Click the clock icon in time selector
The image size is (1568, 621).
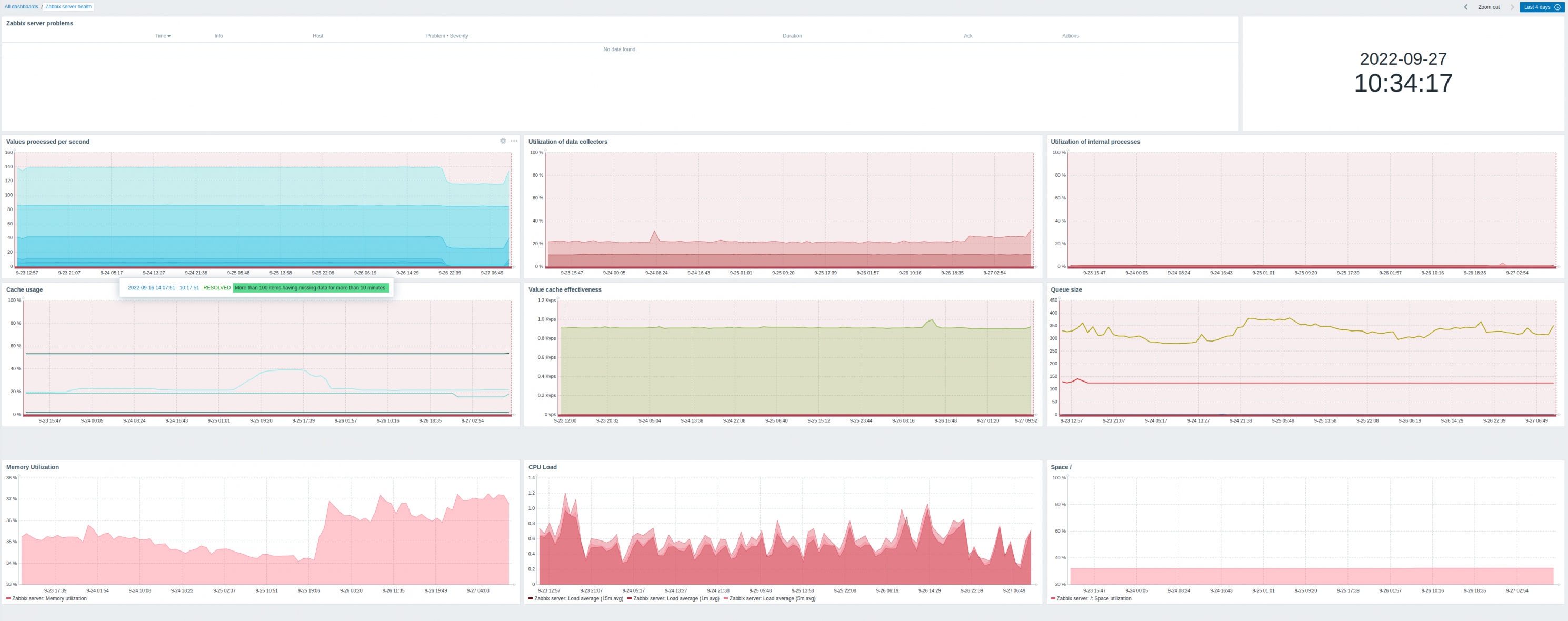tap(1557, 7)
